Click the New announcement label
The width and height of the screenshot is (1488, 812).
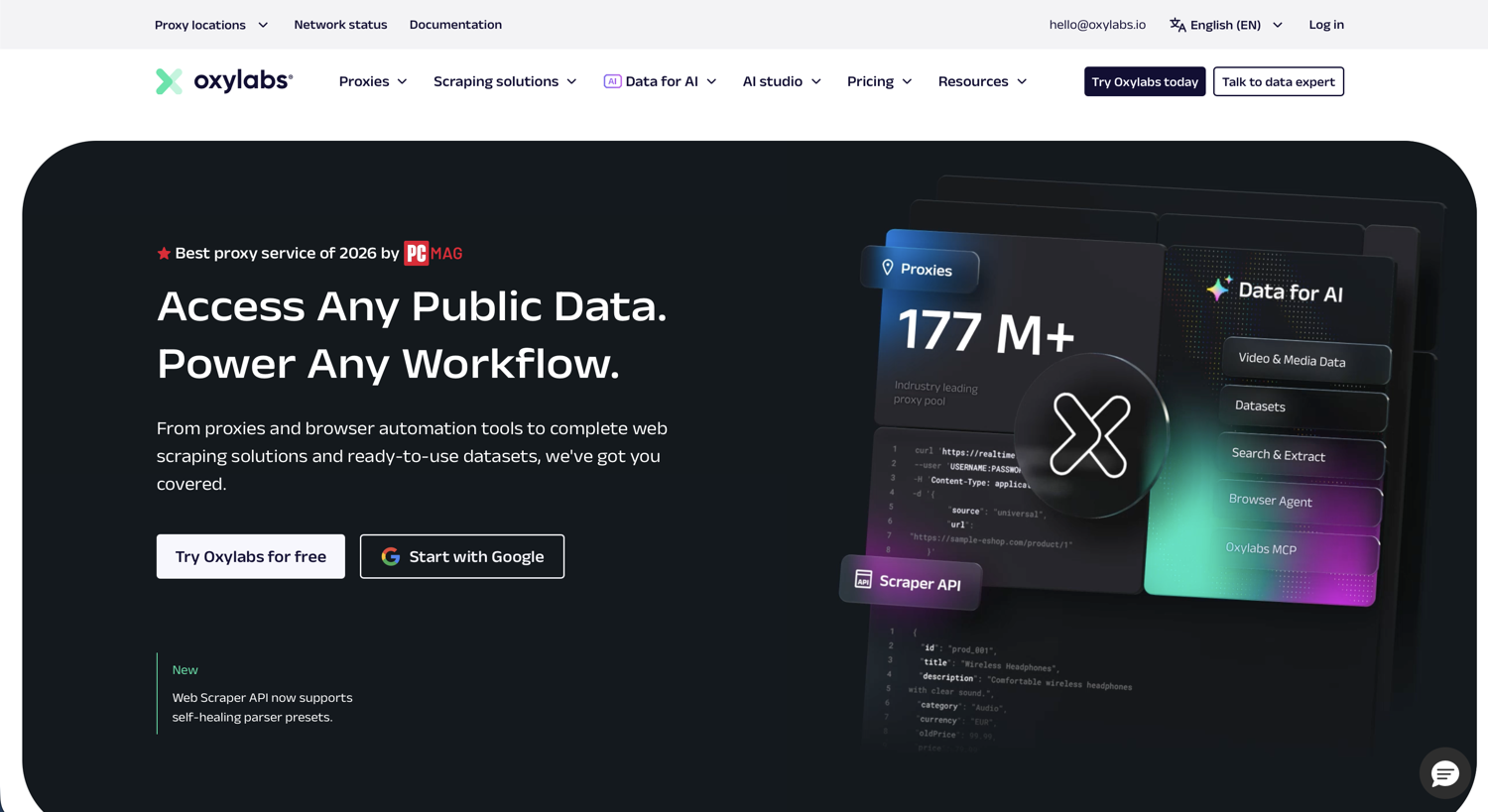[x=186, y=670]
